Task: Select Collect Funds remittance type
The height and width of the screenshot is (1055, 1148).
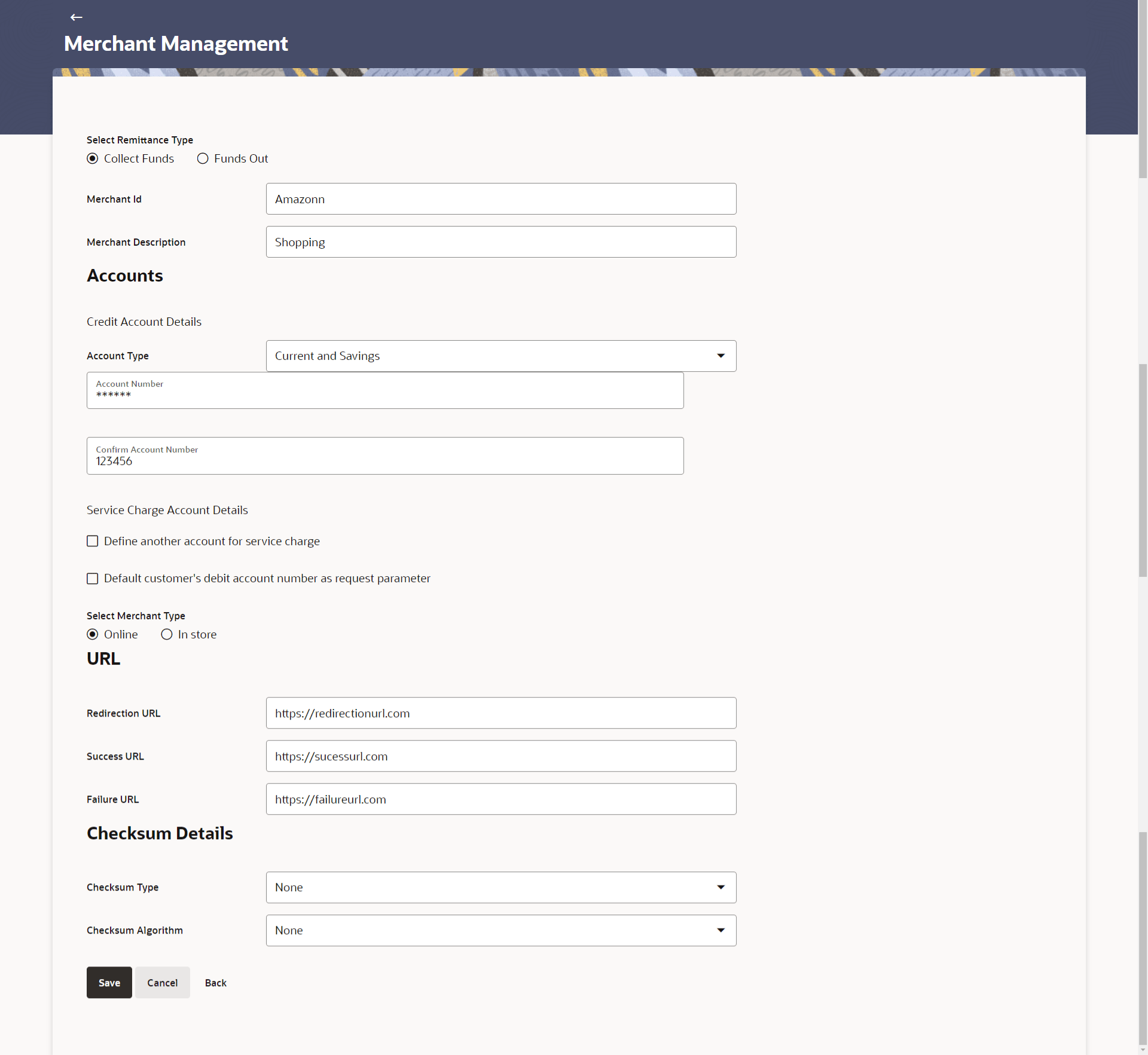Action: (x=93, y=158)
